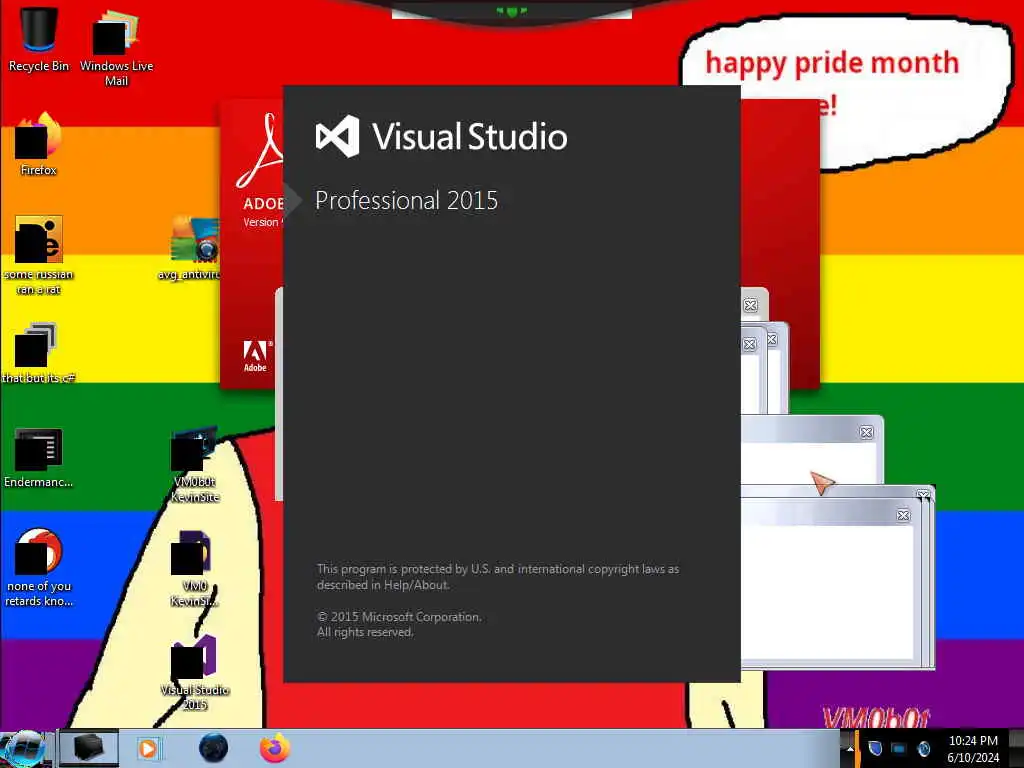The height and width of the screenshot is (768, 1024).
Task: Click the Visual Studio logo on splash
Action: pyautogui.click(x=338, y=136)
